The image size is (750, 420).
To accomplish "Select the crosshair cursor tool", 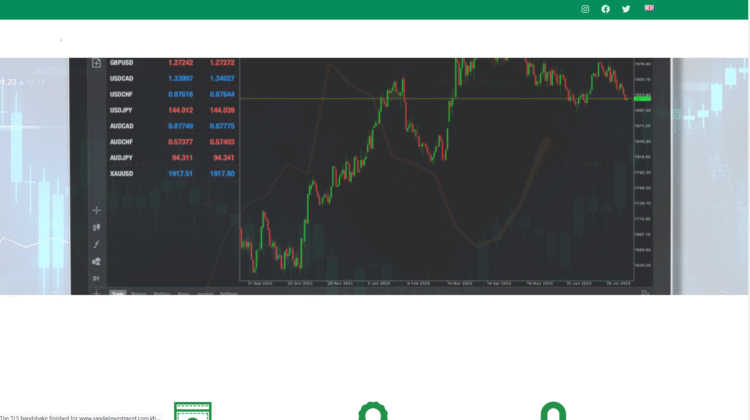I will coord(97,211).
